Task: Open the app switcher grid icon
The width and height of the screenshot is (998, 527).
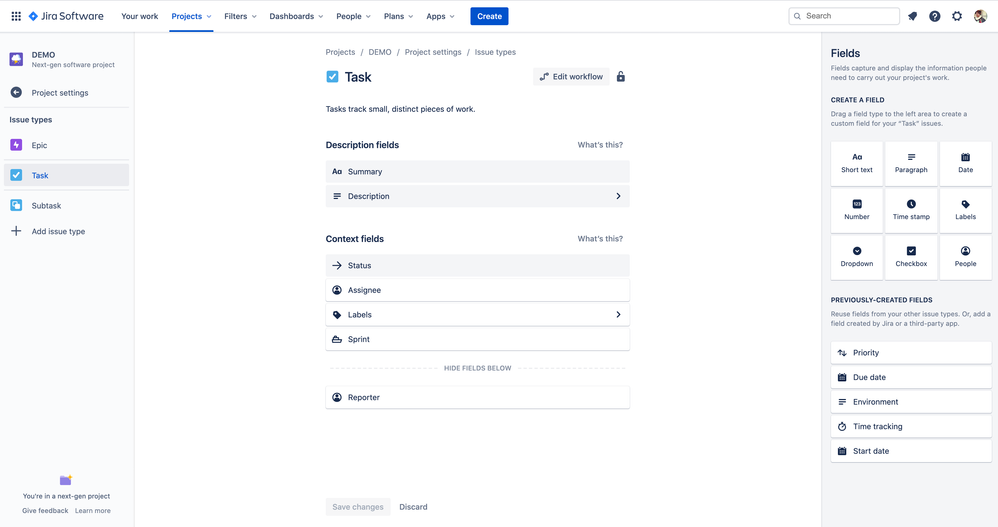Action: coord(16,16)
